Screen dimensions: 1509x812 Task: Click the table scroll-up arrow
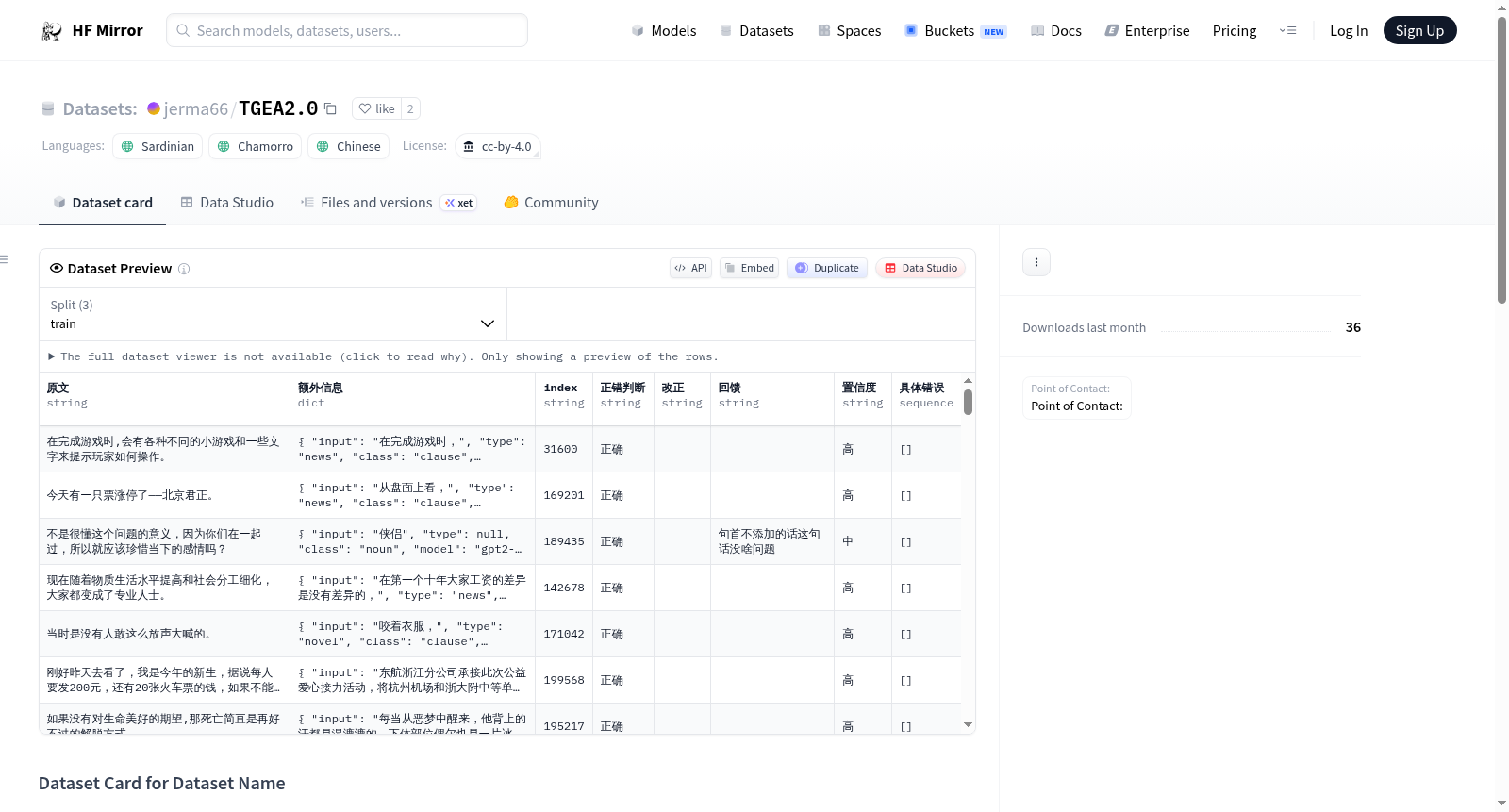968,381
